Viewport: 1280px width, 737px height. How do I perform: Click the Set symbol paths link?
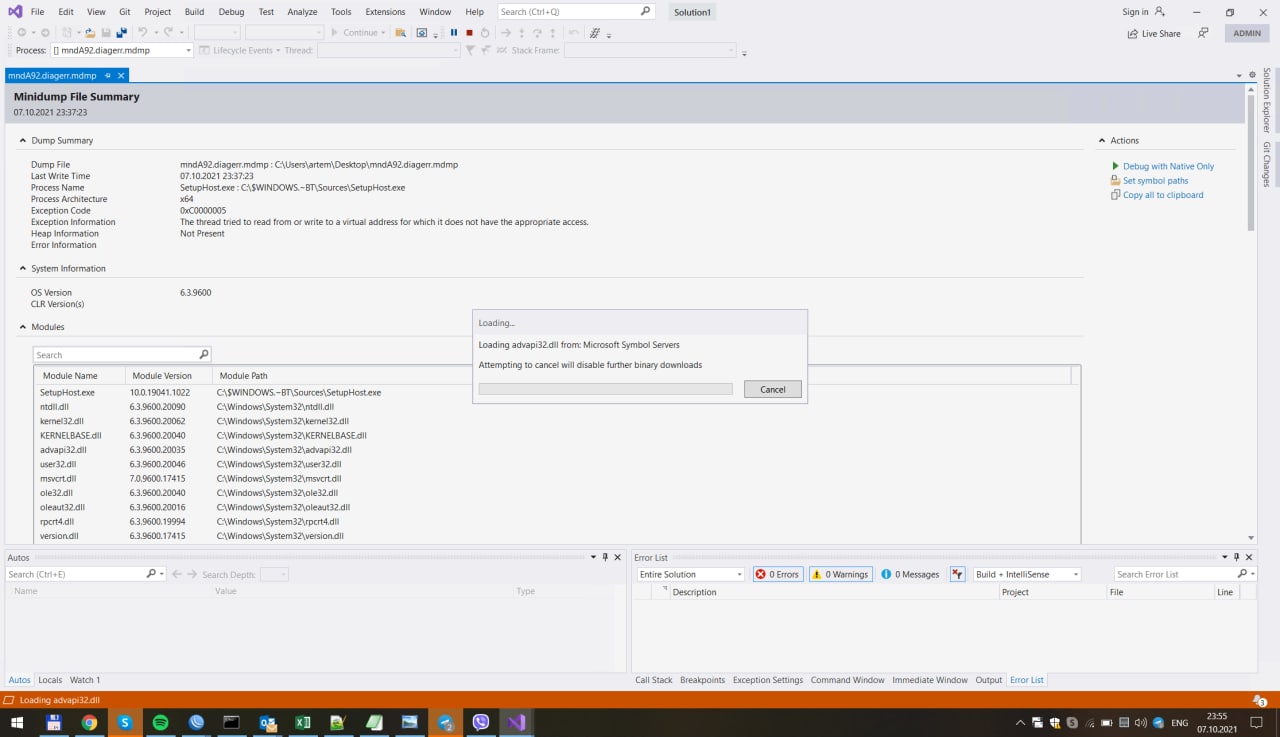[x=1156, y=181]
